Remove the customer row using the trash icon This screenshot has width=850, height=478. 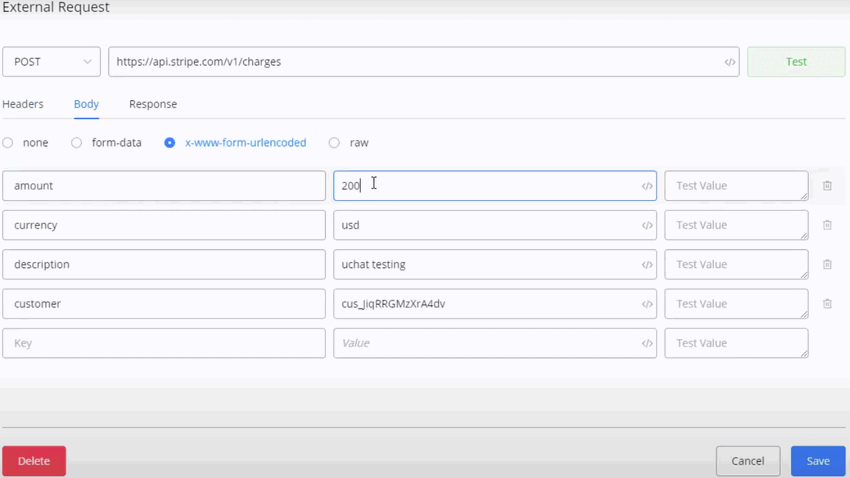[x=827, y=304]
